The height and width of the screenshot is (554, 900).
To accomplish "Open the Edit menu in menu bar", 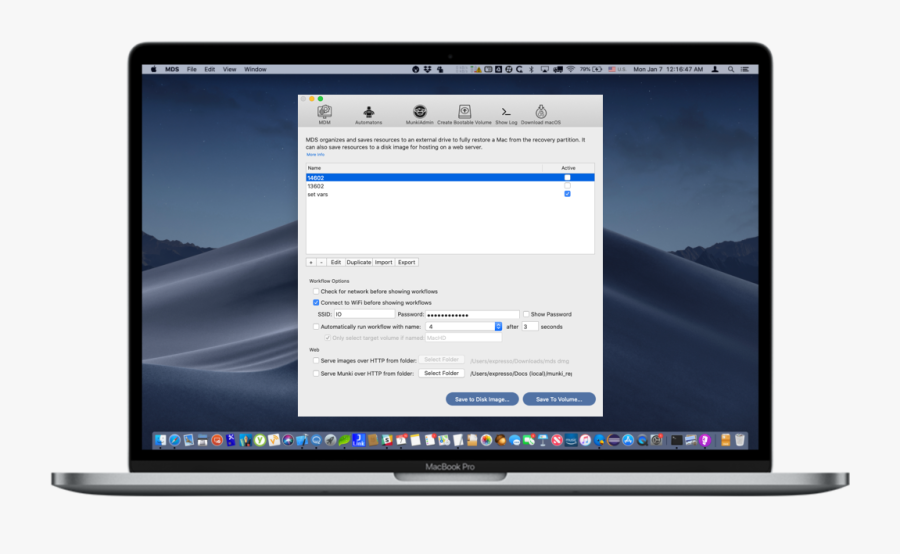I will pos(210,69).
